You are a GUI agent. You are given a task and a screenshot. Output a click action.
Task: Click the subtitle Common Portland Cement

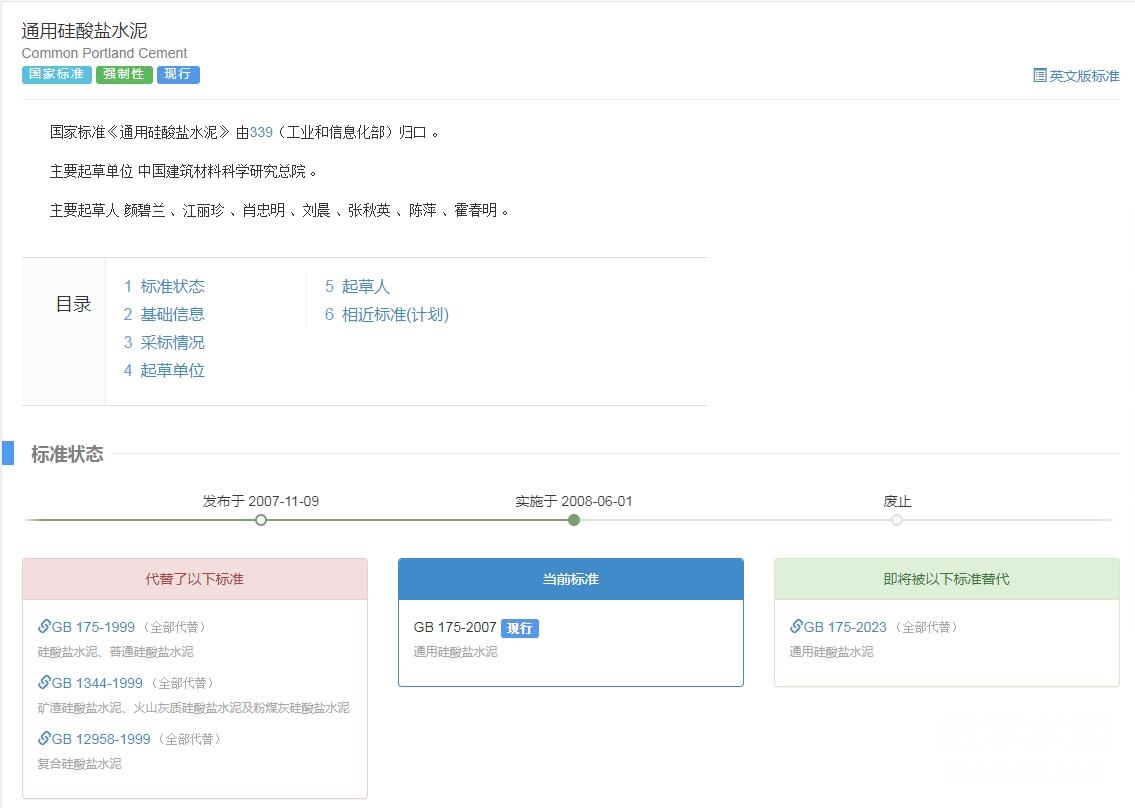tap(104, 54)
